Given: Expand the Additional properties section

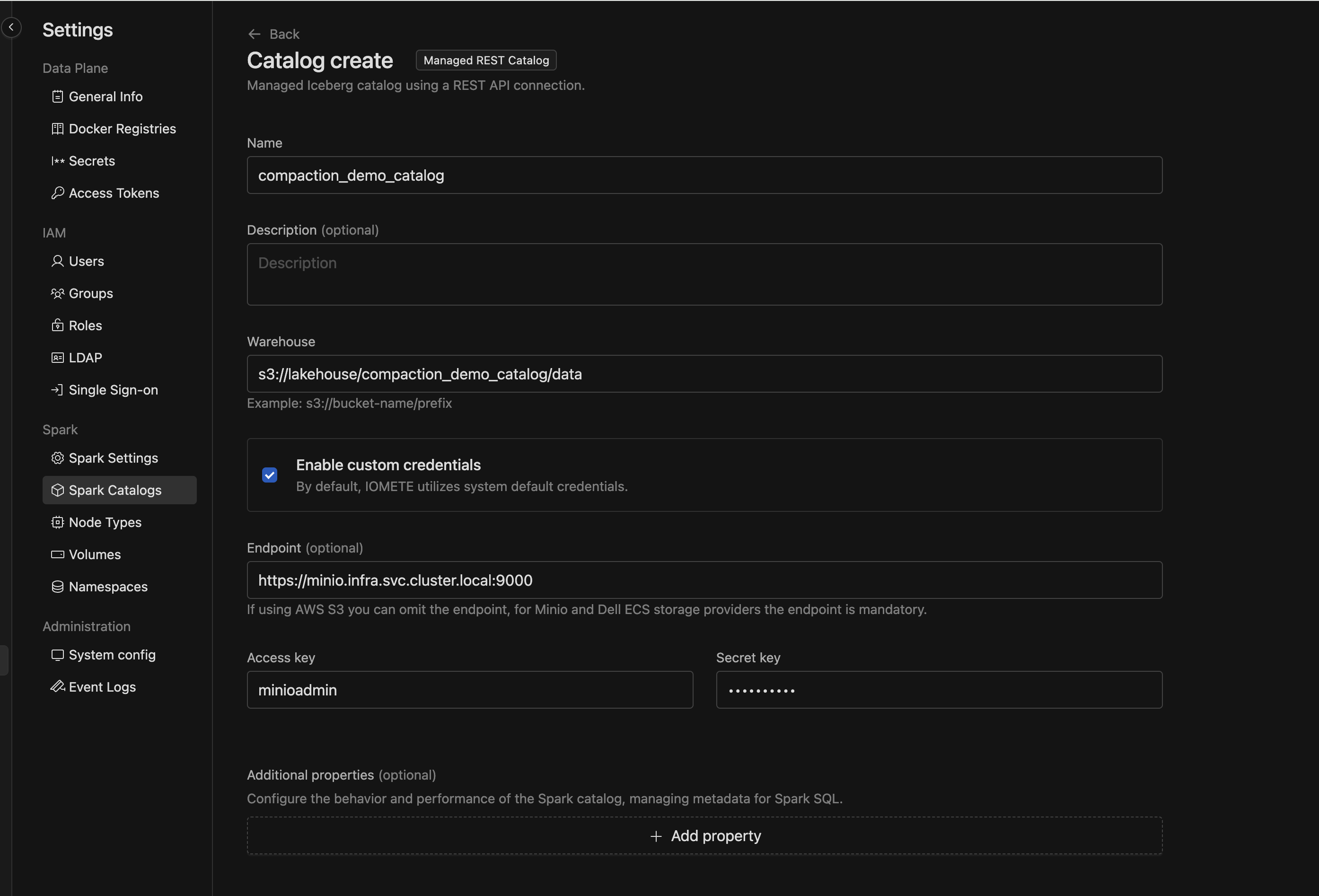Looking at the screenshot, I should click(704, 834).
